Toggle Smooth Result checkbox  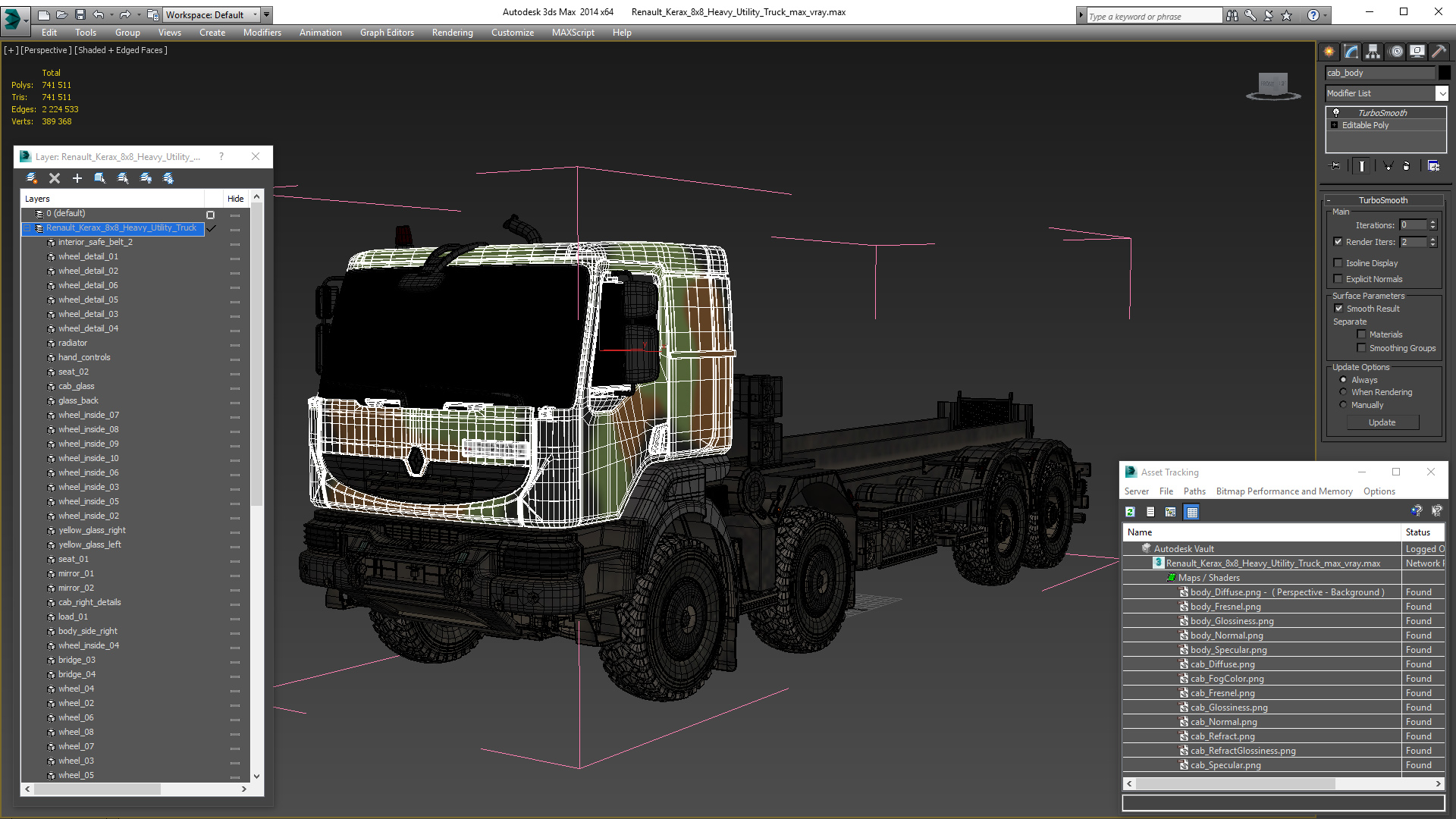(x=1339, y=309)
